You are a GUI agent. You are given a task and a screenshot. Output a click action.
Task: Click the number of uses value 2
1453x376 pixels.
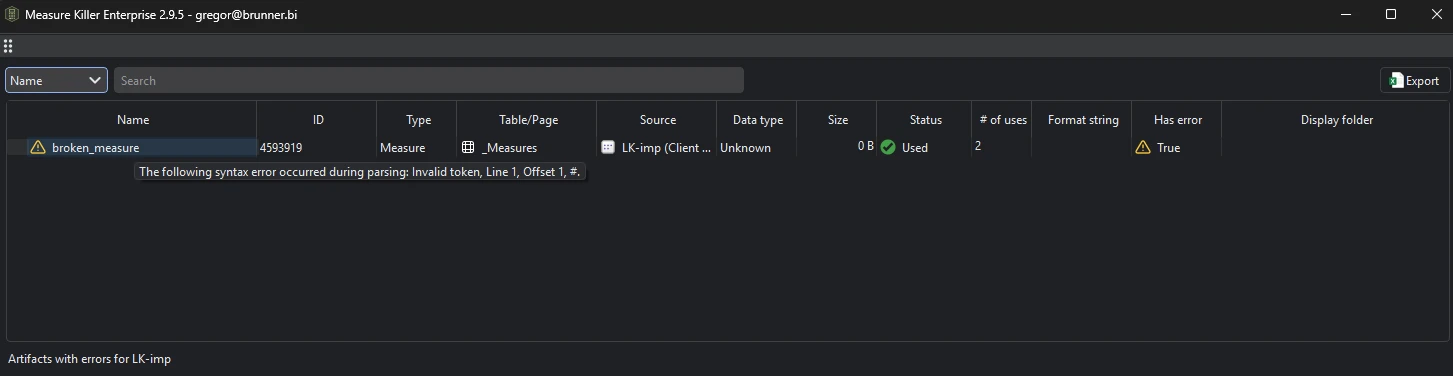coord(979,147)
